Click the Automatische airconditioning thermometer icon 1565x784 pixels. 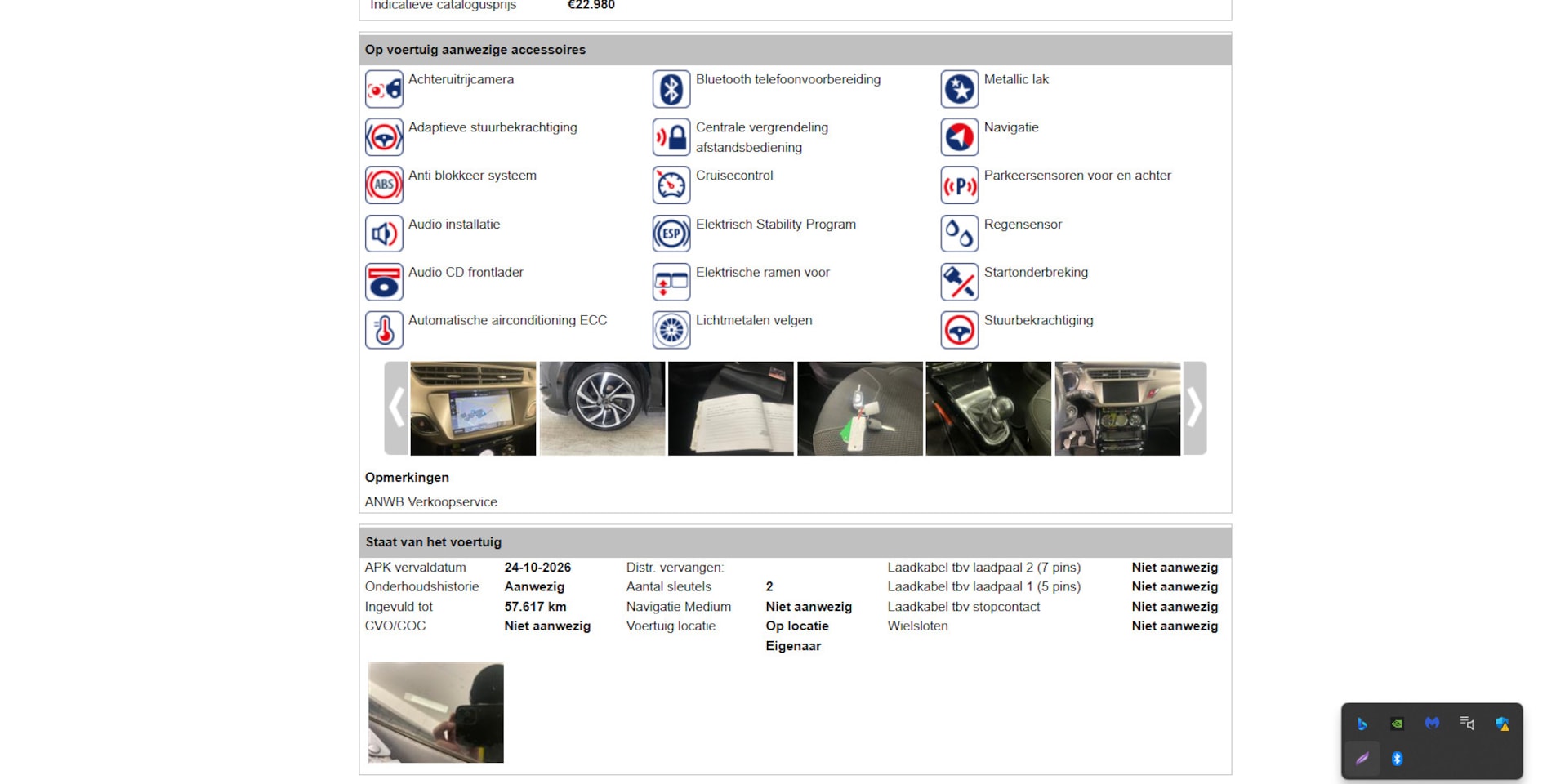pos(383,330)
